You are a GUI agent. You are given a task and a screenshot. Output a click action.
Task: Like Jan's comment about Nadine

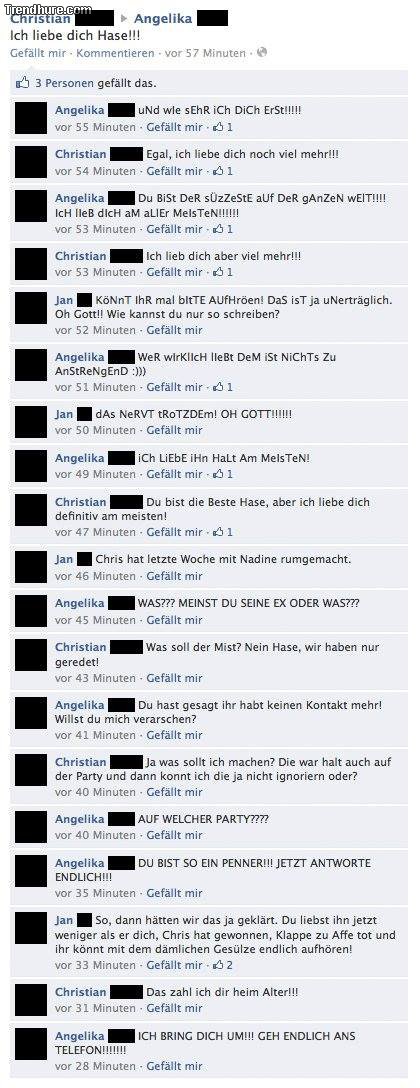[174, 576]
